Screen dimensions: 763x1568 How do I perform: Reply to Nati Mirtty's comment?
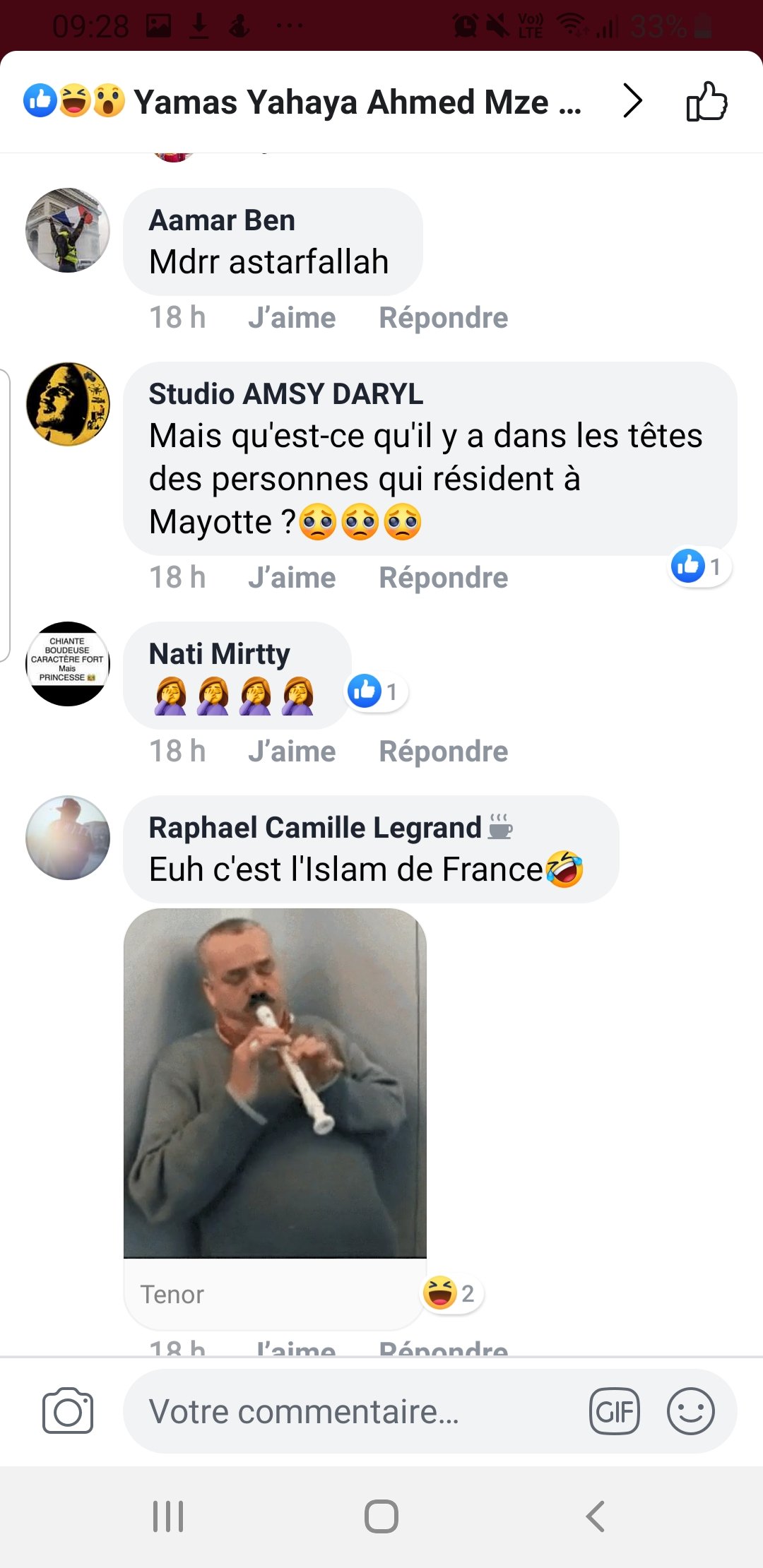[x=443, y=752]
